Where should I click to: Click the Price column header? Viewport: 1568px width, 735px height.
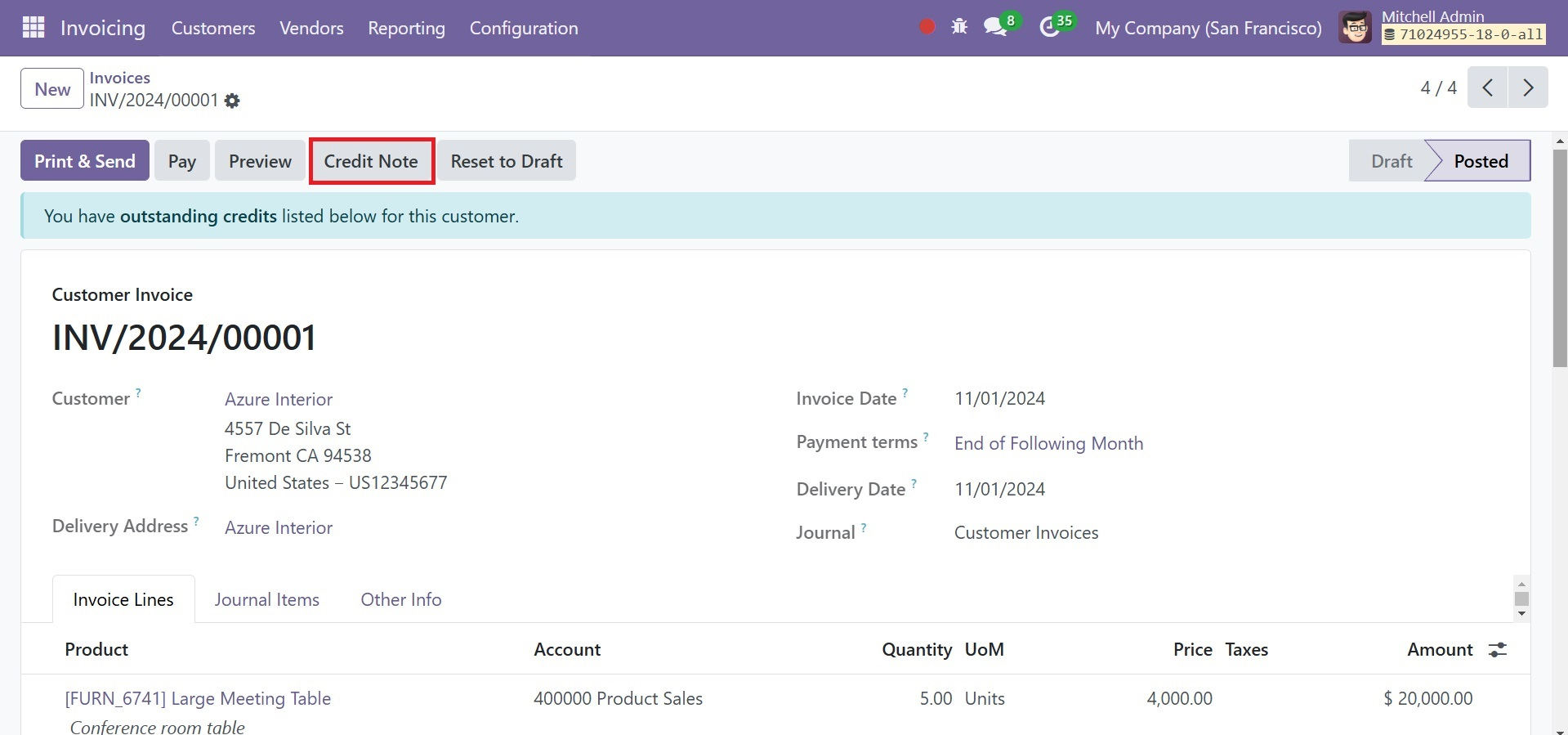1192,649
